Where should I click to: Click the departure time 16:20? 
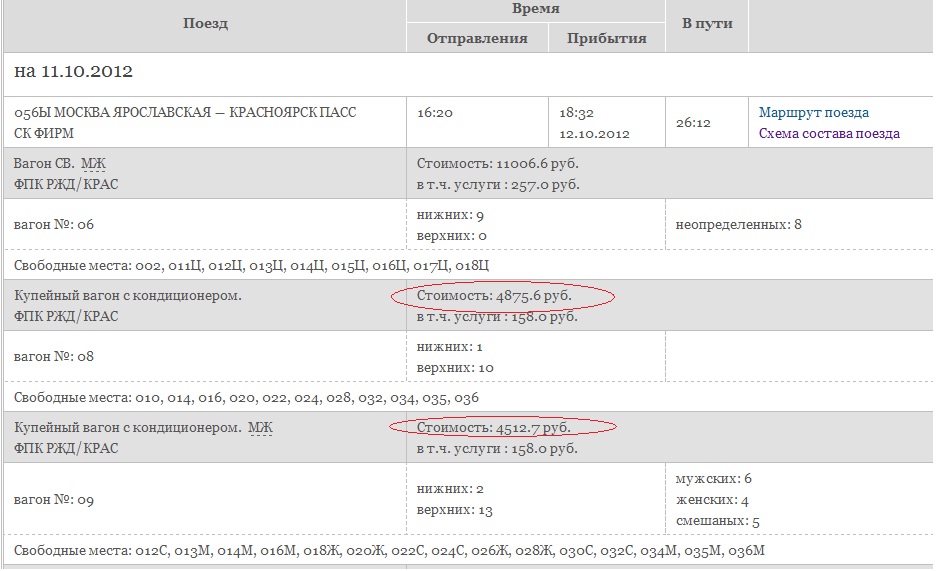tap(435, 113)
